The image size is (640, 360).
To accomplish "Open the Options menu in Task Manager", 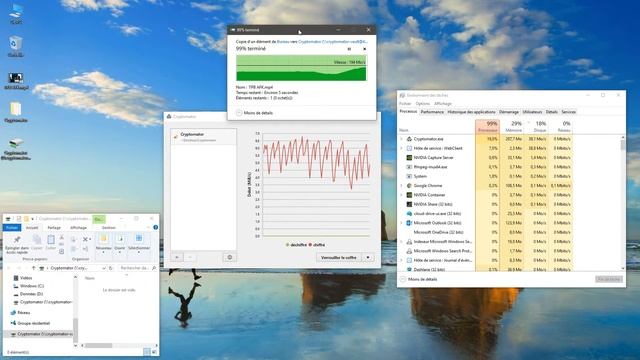I will tap(422, 104).
